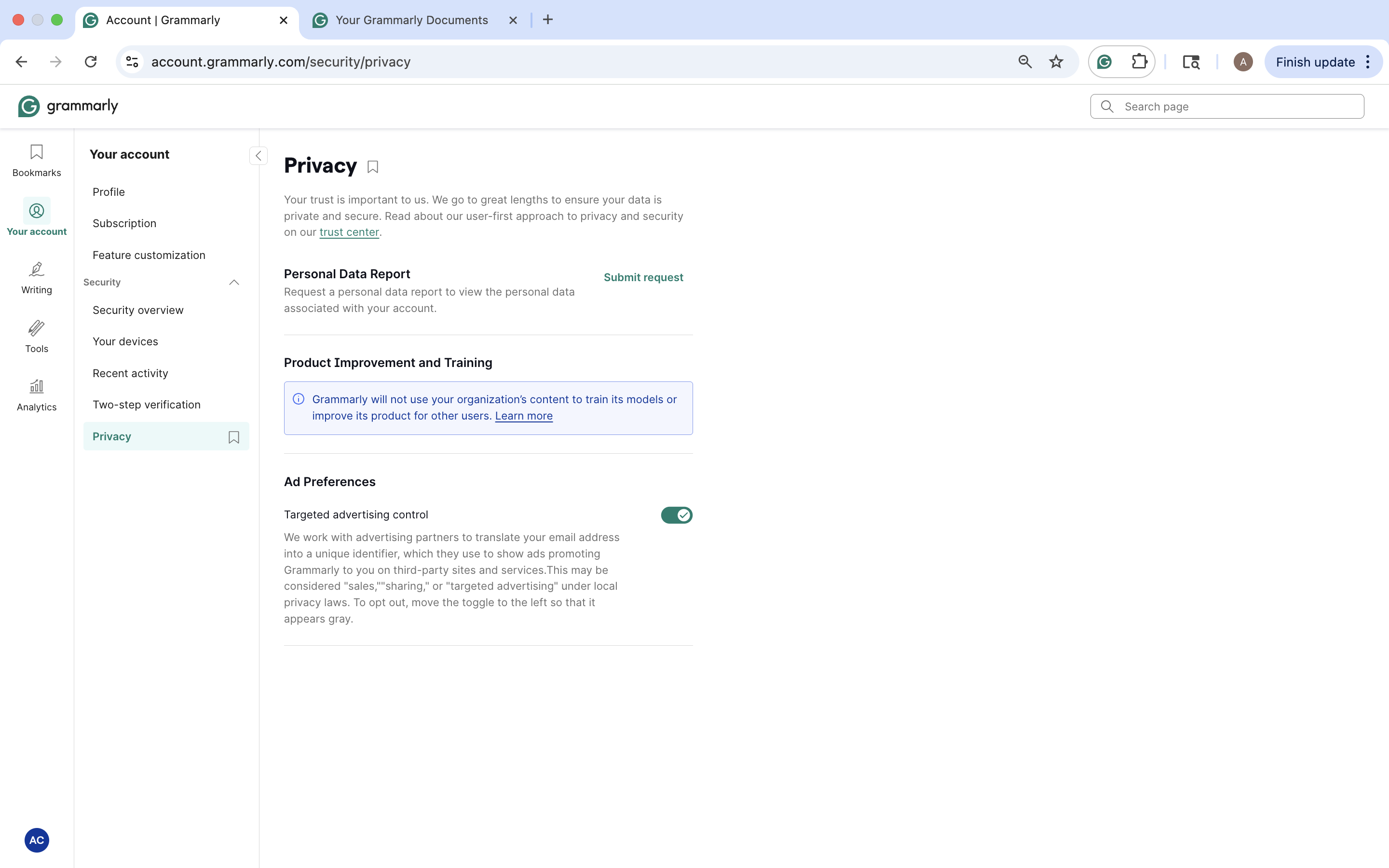
Task: Open the Finish update overflow menu
Action: tap(1368, 61)
